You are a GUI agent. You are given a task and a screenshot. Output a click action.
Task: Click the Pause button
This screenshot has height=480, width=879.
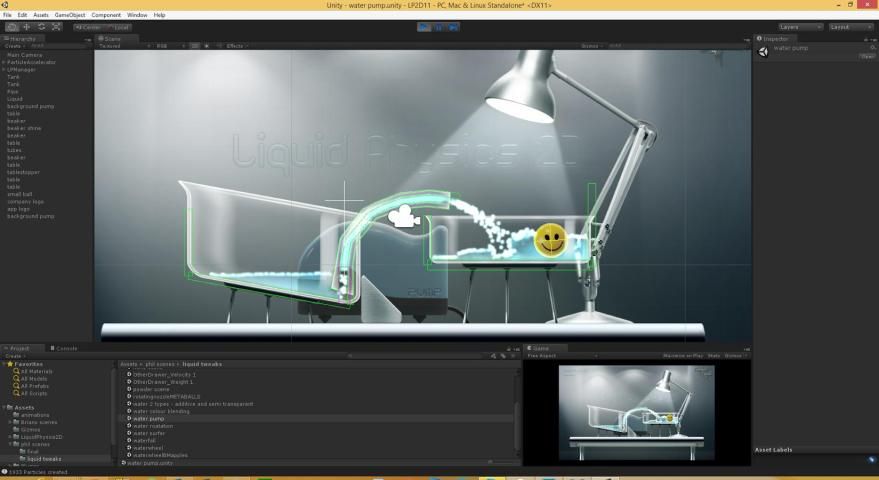pos(439,27)
